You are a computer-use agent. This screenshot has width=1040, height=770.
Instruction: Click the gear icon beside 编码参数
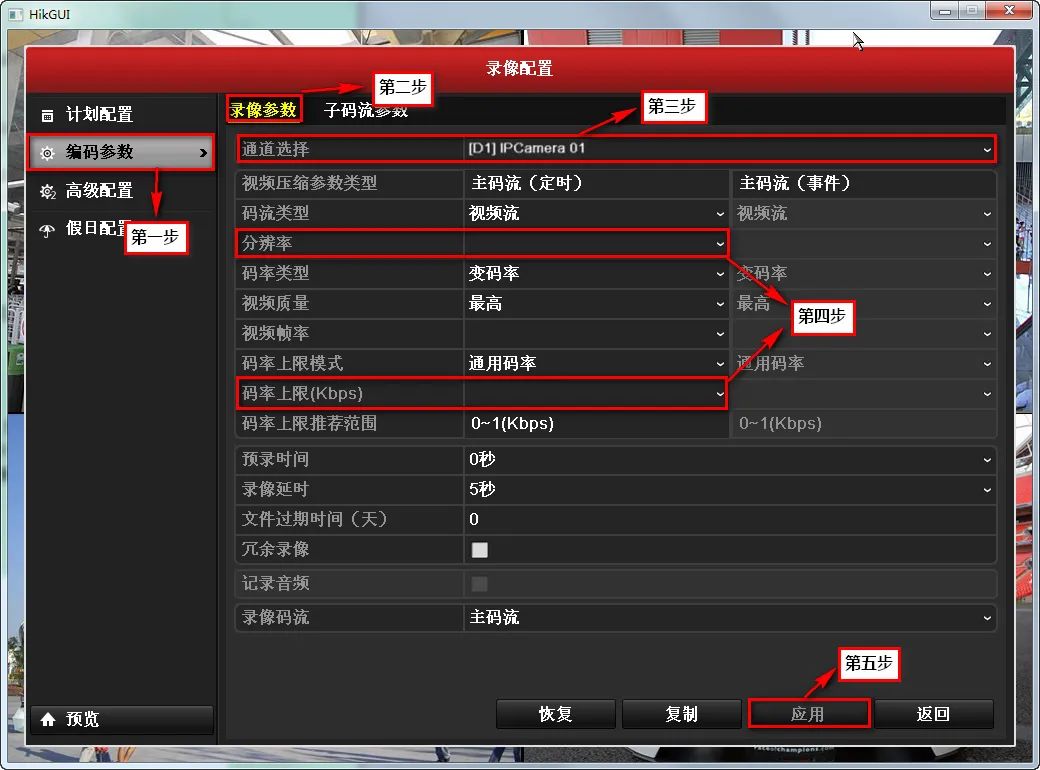pyautogui.click(x=47, y=153)
